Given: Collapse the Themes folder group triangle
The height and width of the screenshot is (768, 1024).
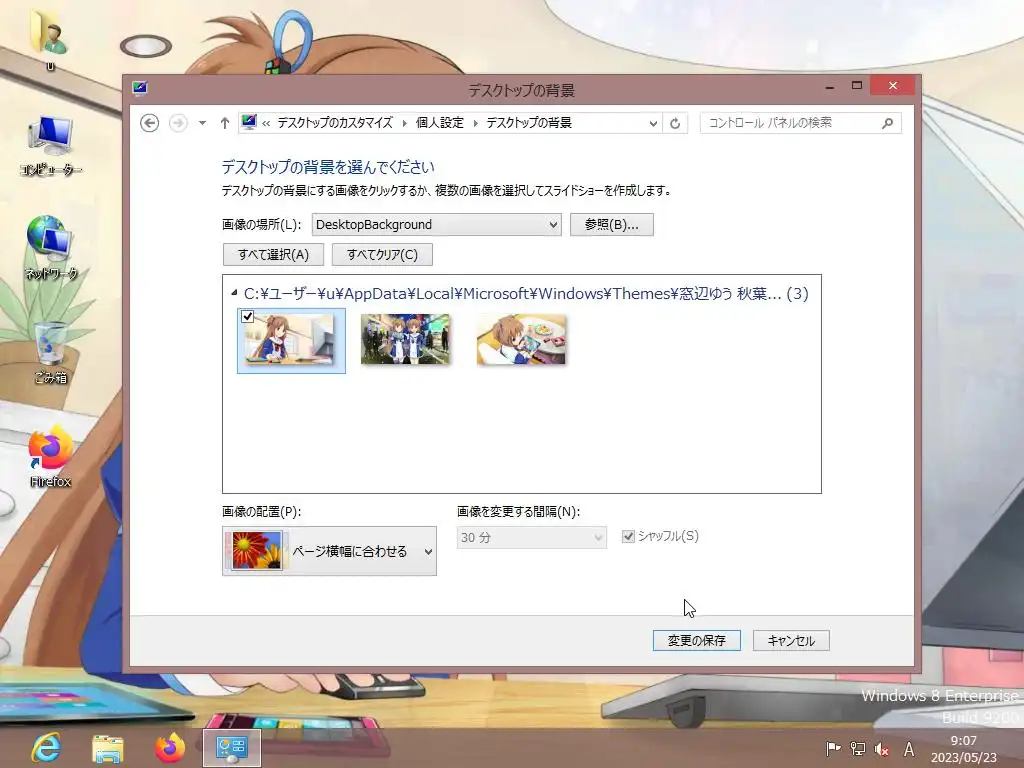Looking at the screenshot, I should pos(234,294).
